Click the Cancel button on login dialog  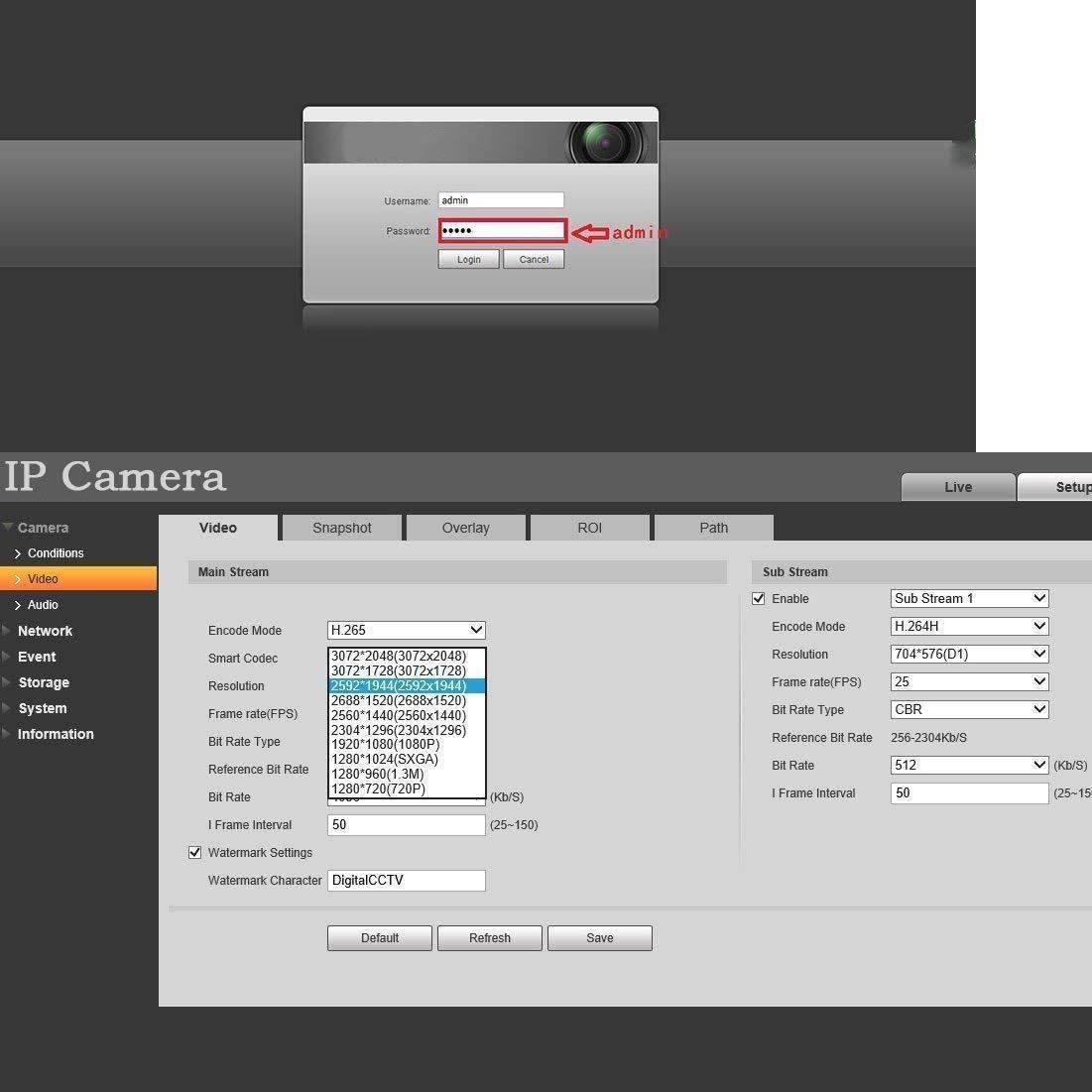[534, 260]
